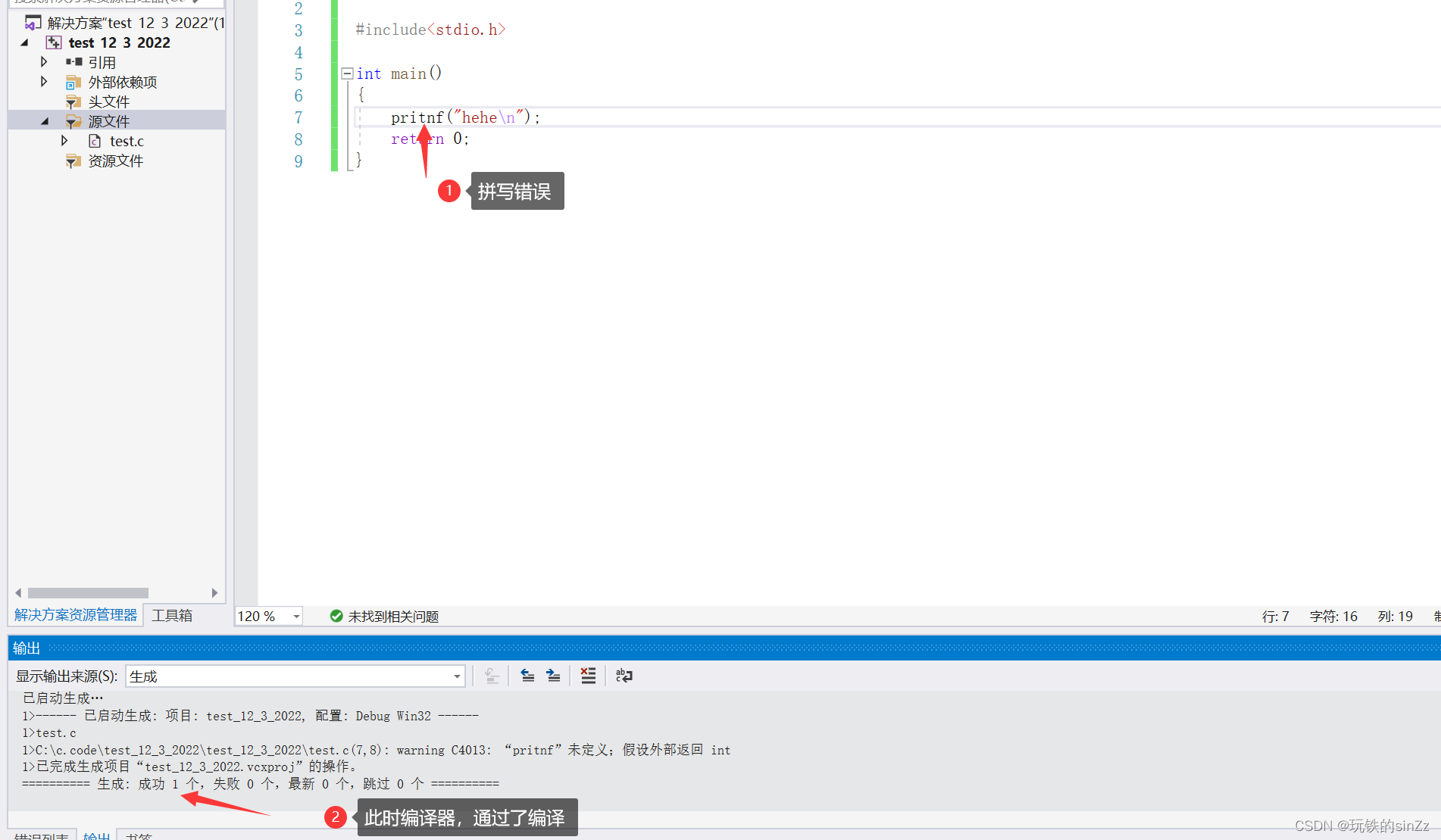Click the int main() declaration

coord(399,73)
